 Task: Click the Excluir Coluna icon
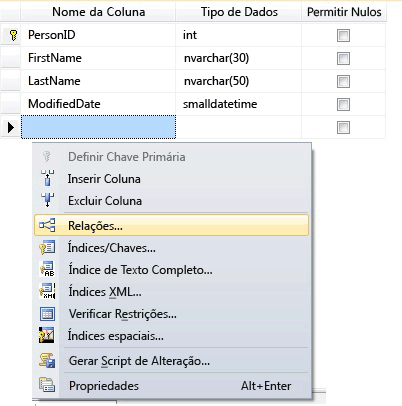point(47,200)
